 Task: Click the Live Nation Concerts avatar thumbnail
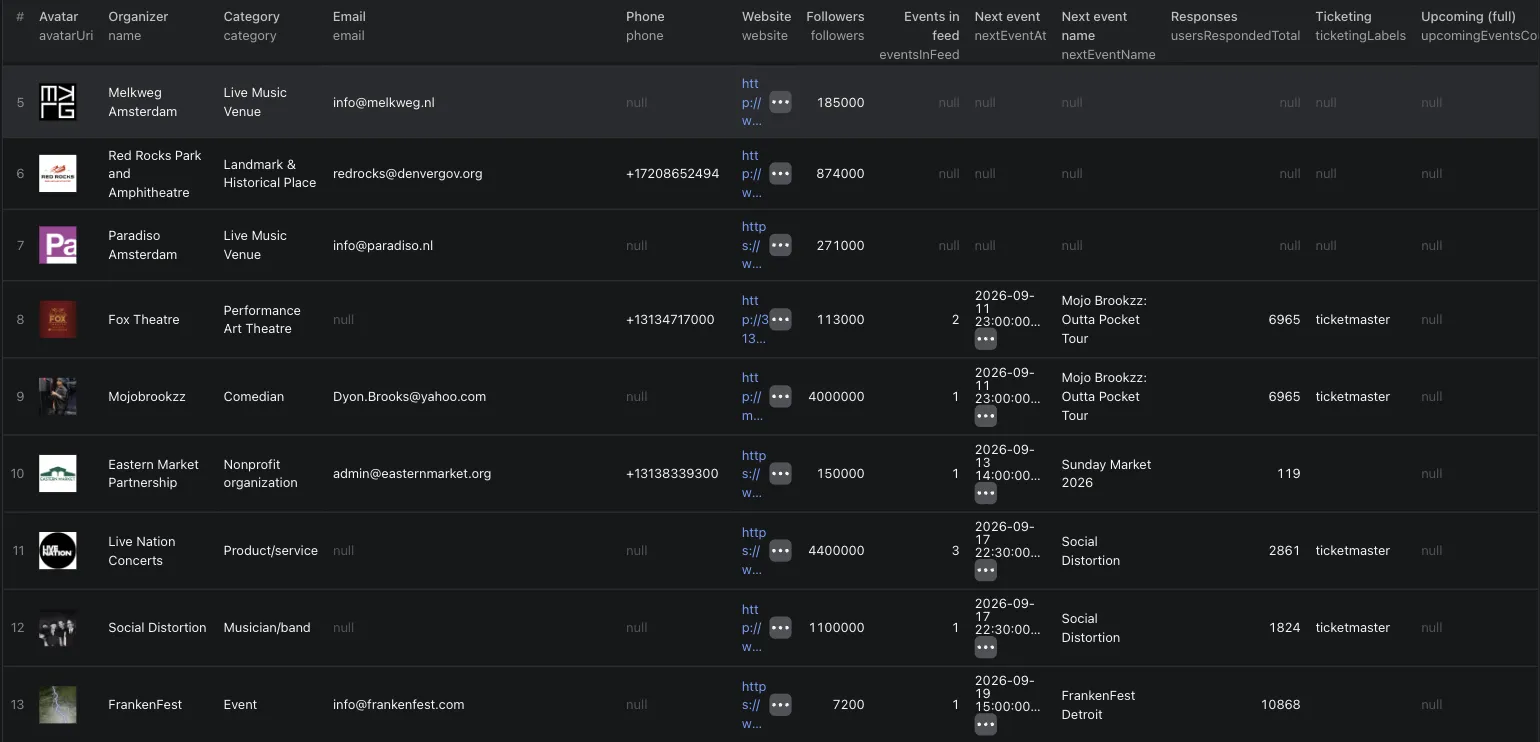click(57, 550)
